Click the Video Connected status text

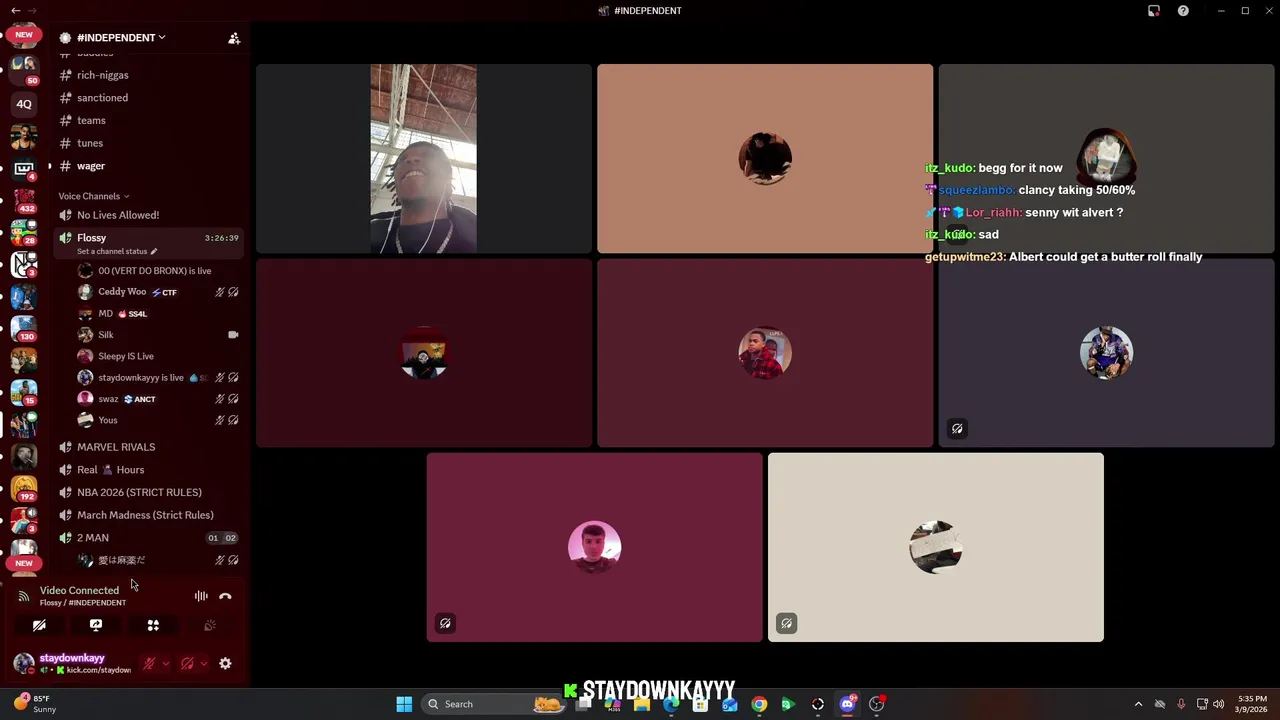click(x=79, y=590)
